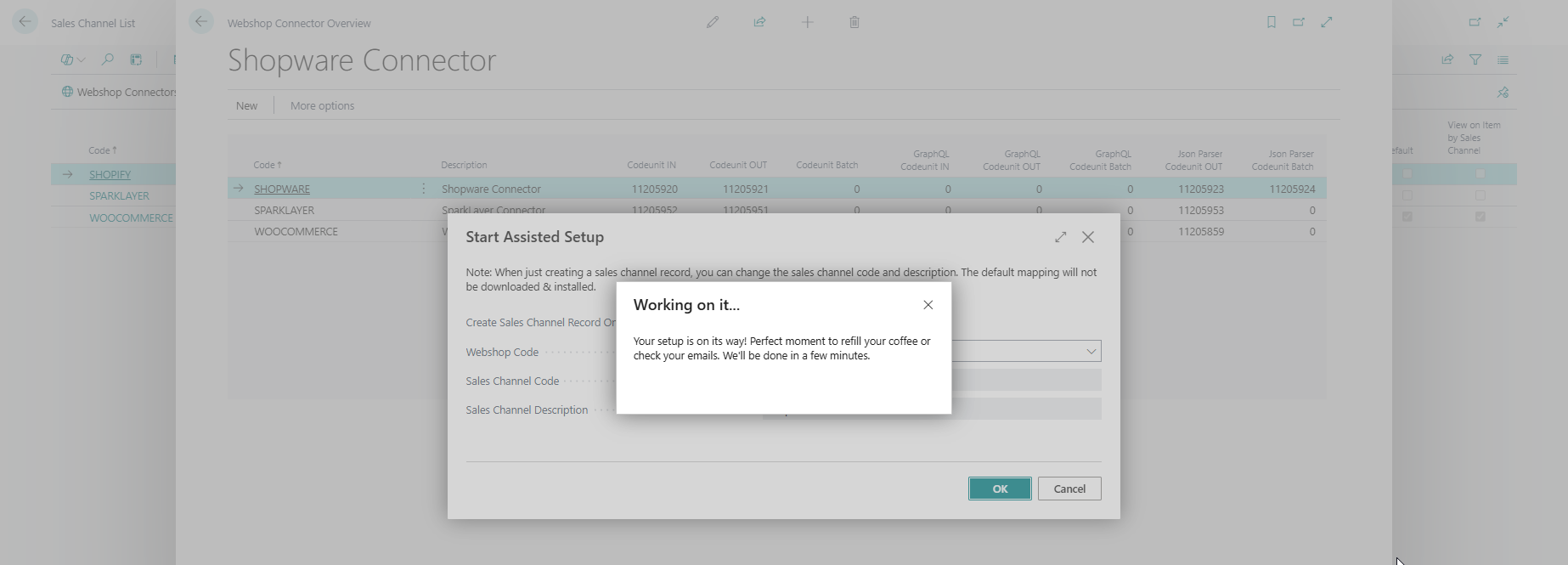Go back from Webshop Connector Overview page

(x=201, y=22)
